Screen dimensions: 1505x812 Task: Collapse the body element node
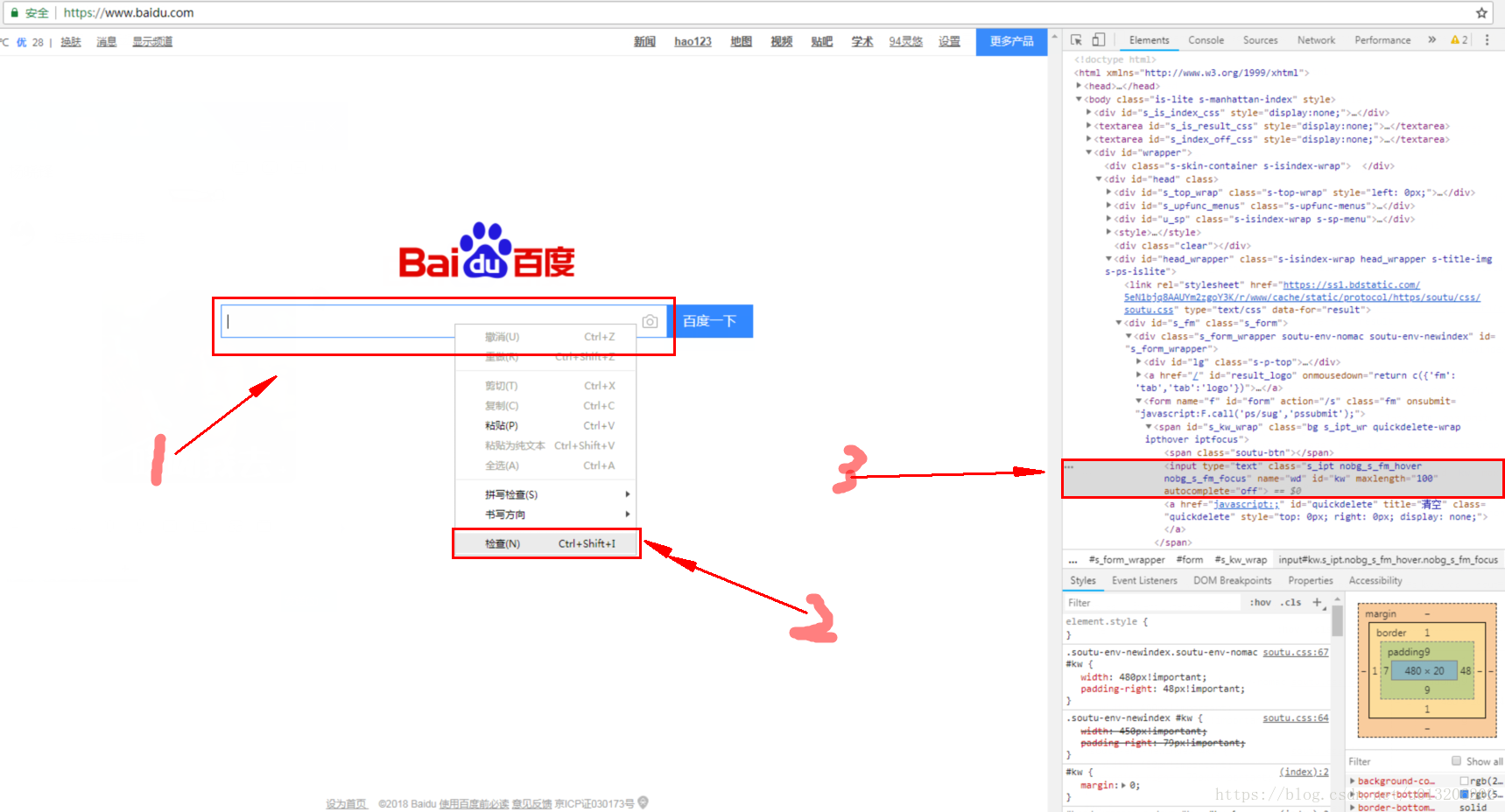[x=1079, y=100]
